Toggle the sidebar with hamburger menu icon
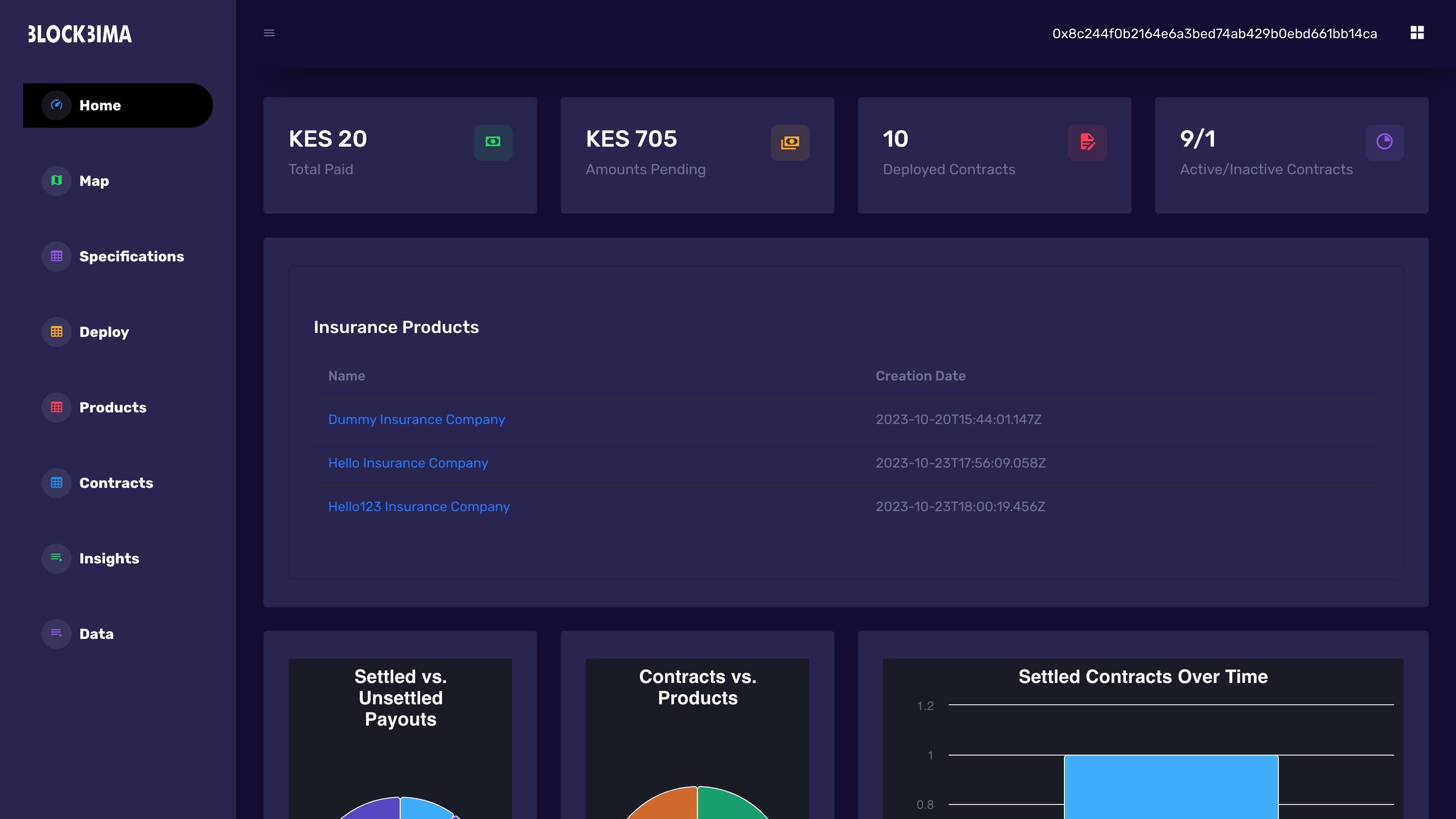The height and width of the screenshot is (819, 1456). tap(269, 33)
